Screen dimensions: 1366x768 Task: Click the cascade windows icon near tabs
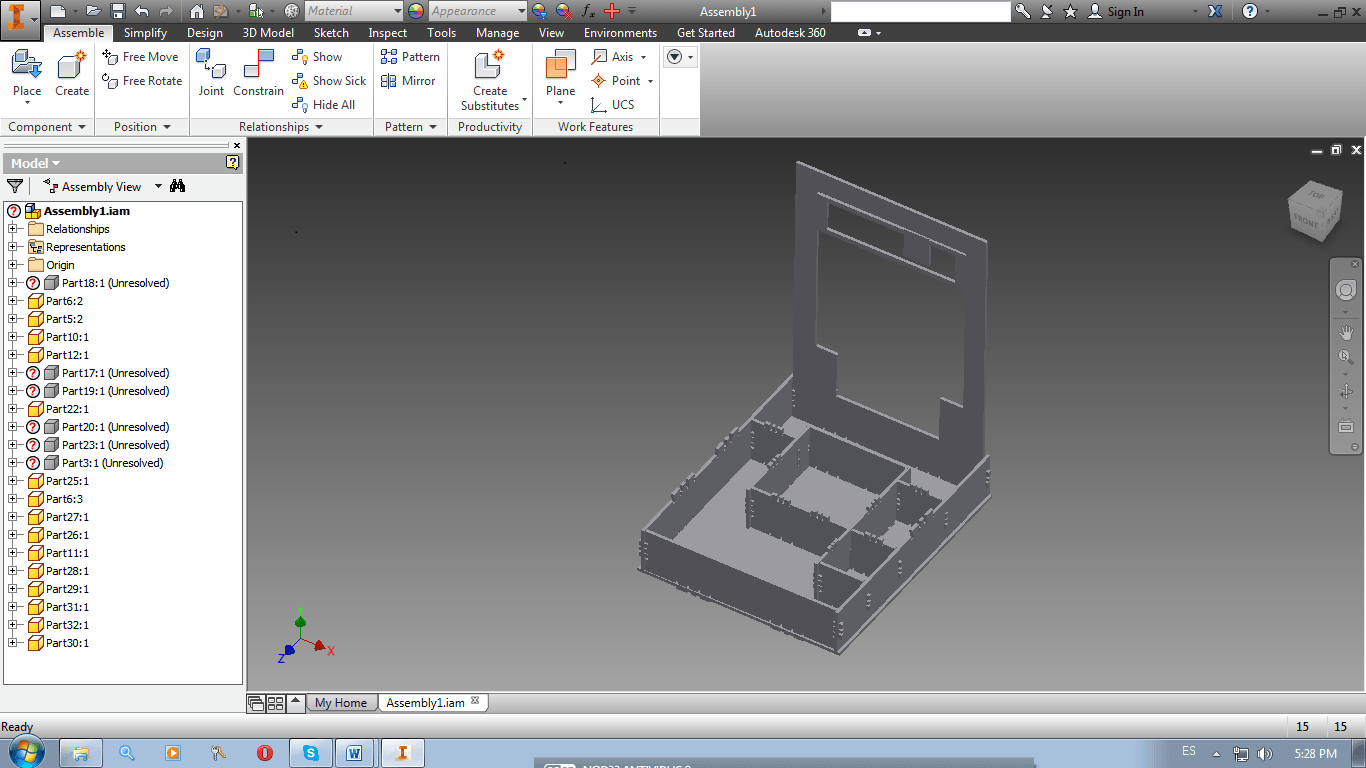(x=256, y=703)
